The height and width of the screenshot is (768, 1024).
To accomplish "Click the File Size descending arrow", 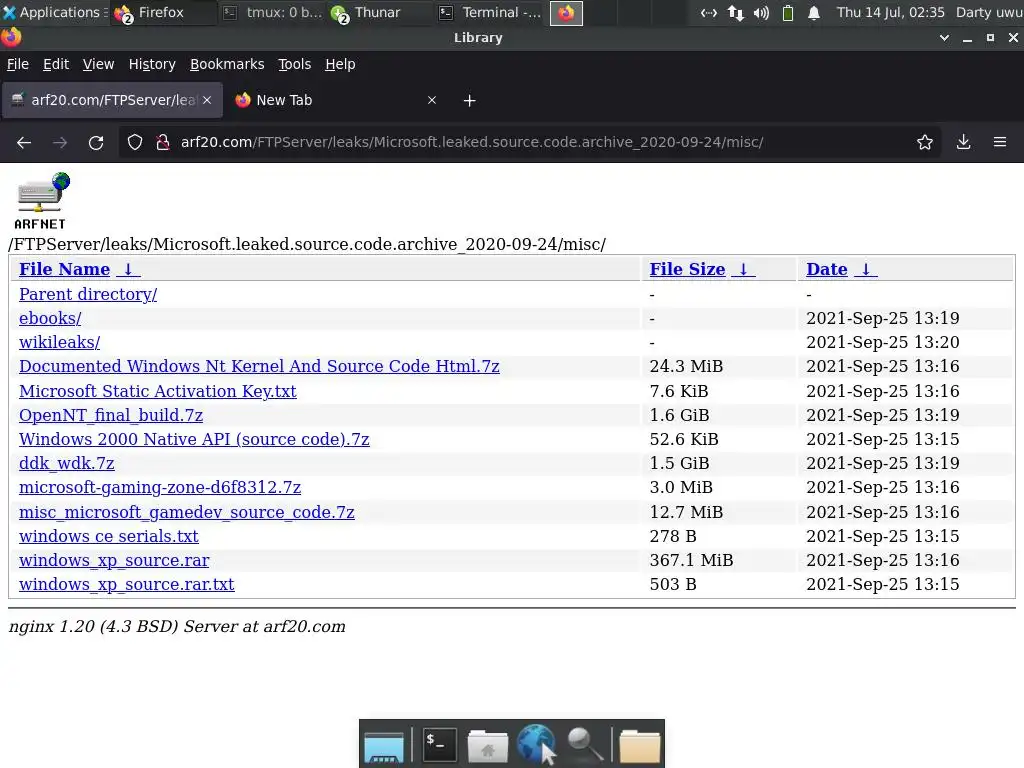I will point(743,269).
